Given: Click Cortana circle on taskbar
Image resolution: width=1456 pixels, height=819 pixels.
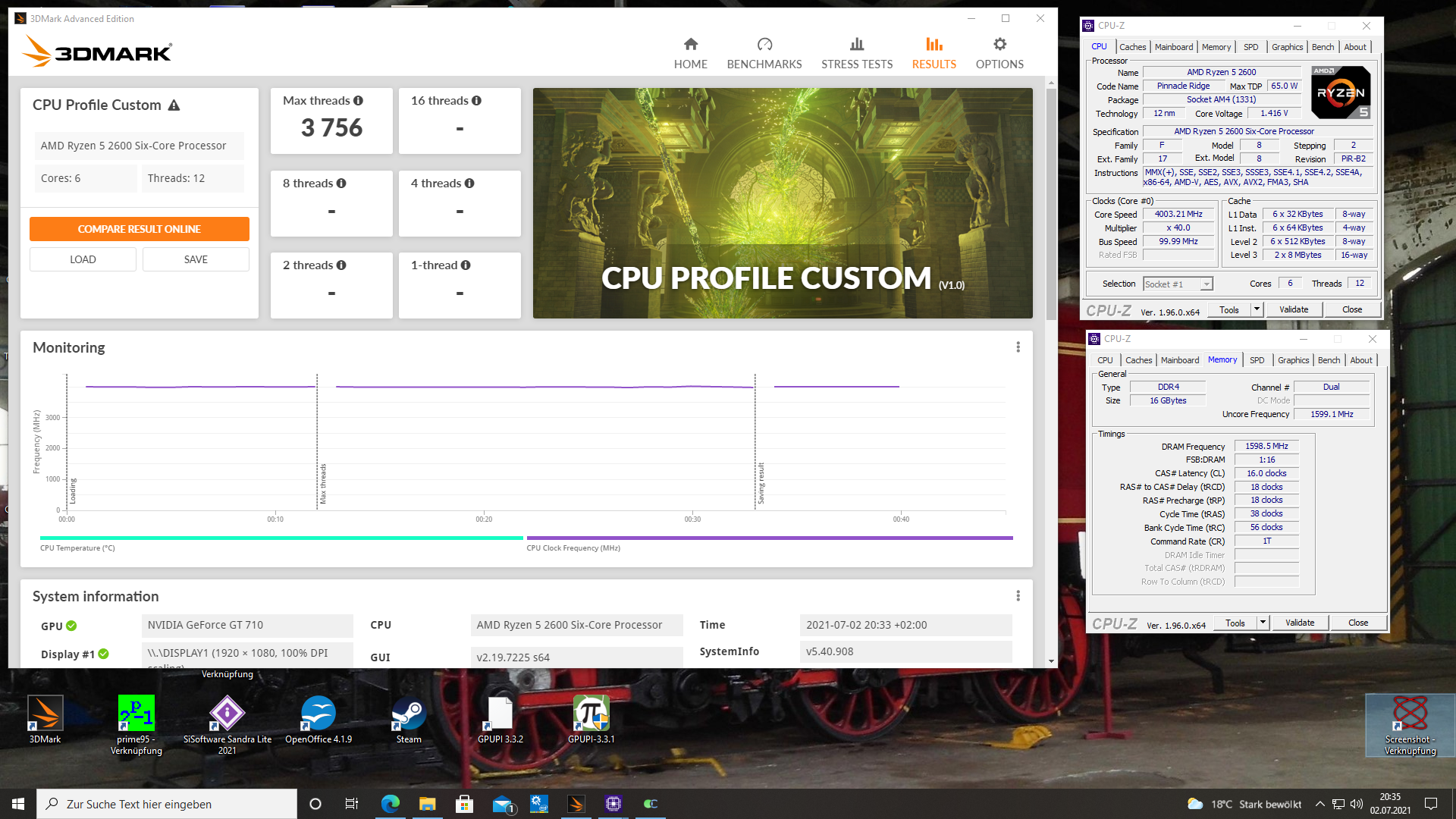Looking at the screenshot, I should tap(315, 804).
